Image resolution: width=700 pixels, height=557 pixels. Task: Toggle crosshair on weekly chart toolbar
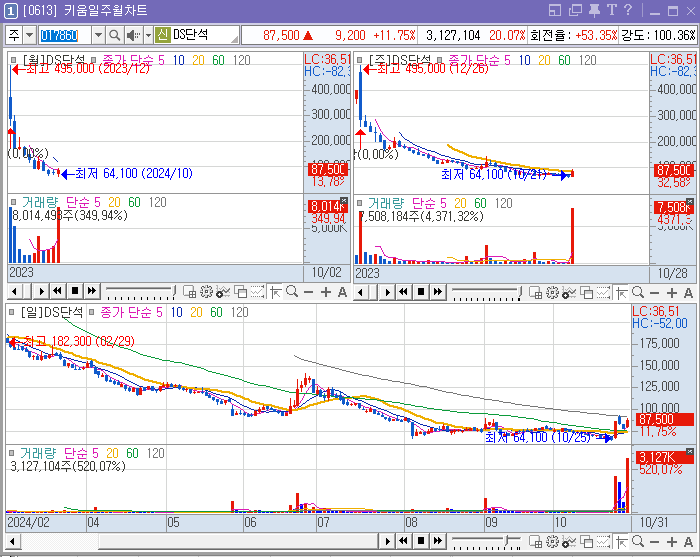[x=621, y=293]
